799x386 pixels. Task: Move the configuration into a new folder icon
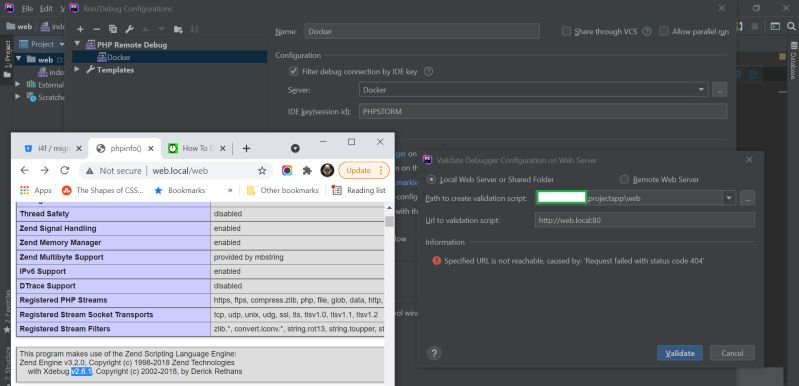(178, 30)
